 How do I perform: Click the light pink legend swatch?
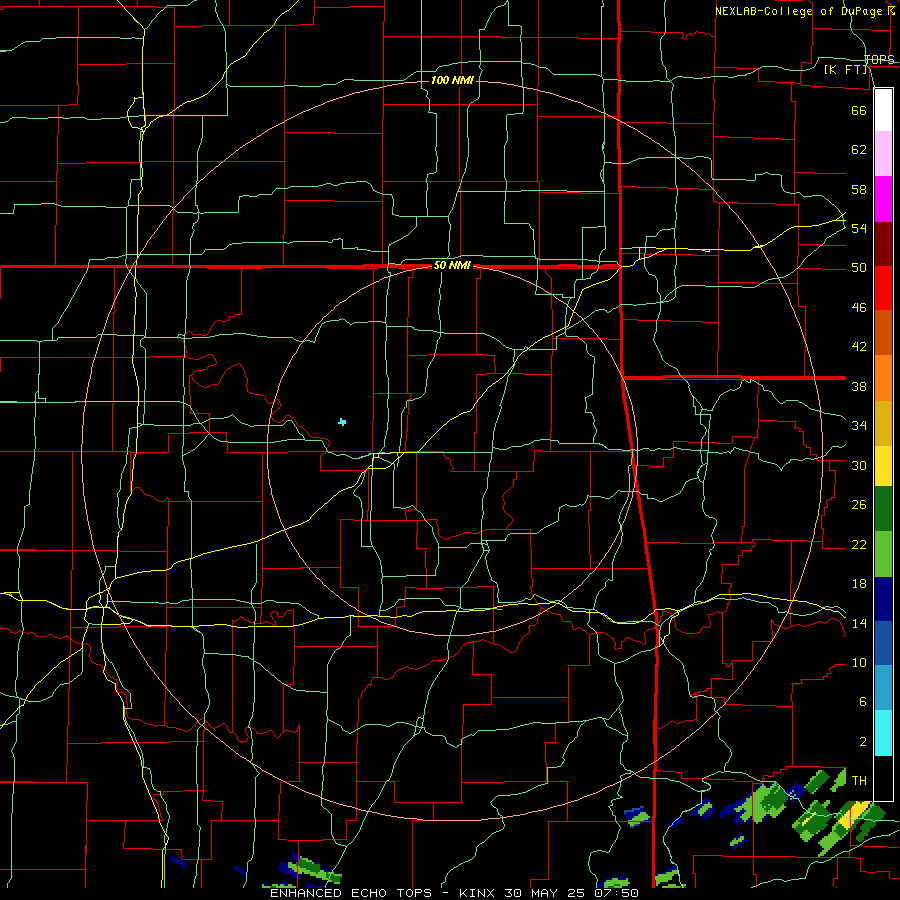pyautogui.click(x=883, y=153)
